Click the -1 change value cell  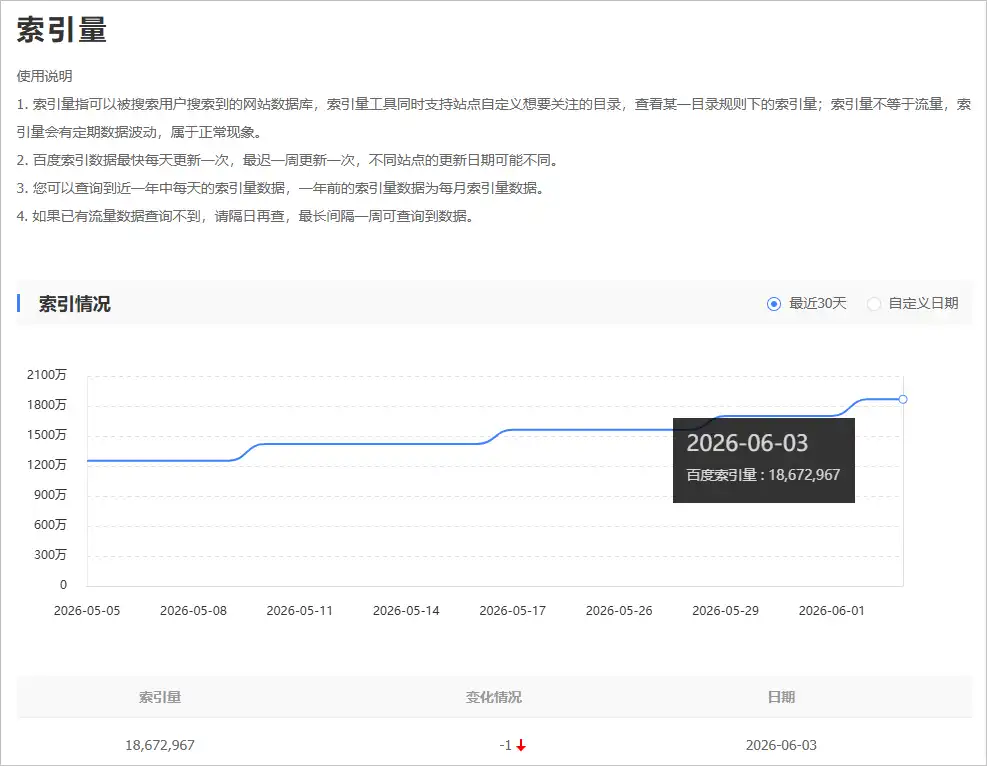(505, 745)
